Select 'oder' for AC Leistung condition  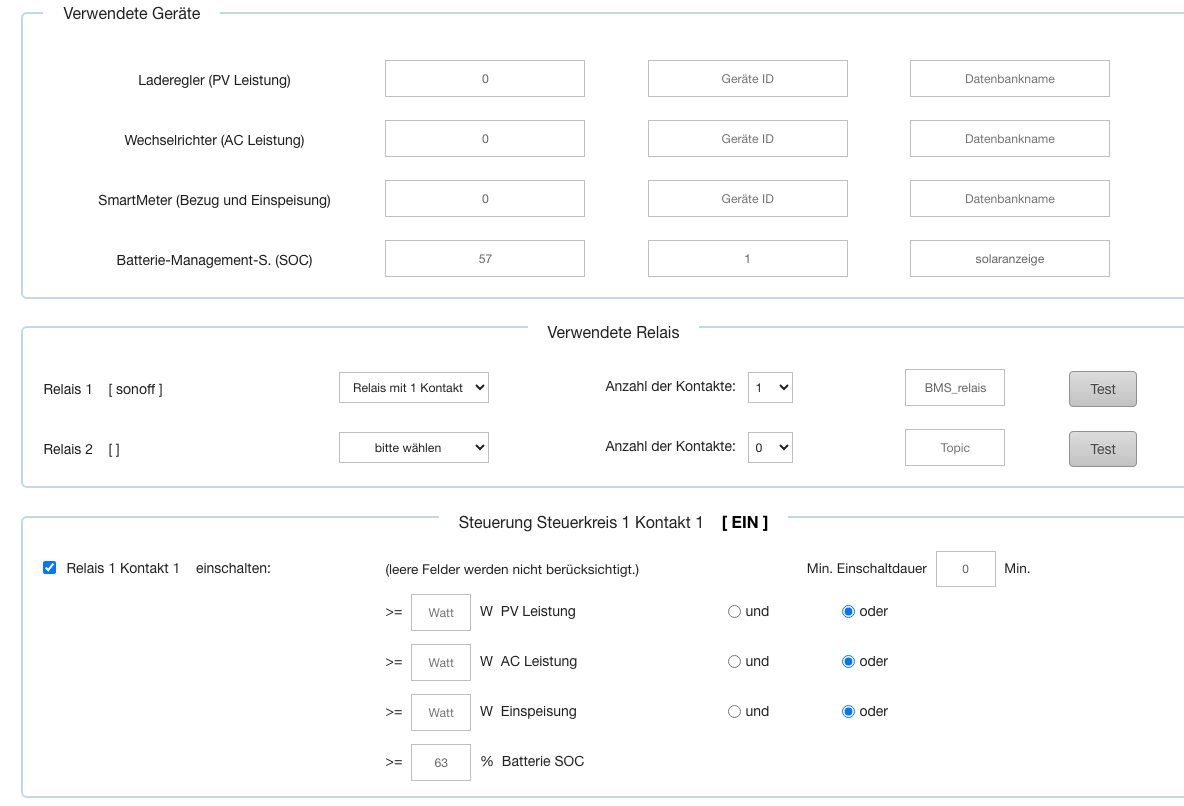pos(848,662)
